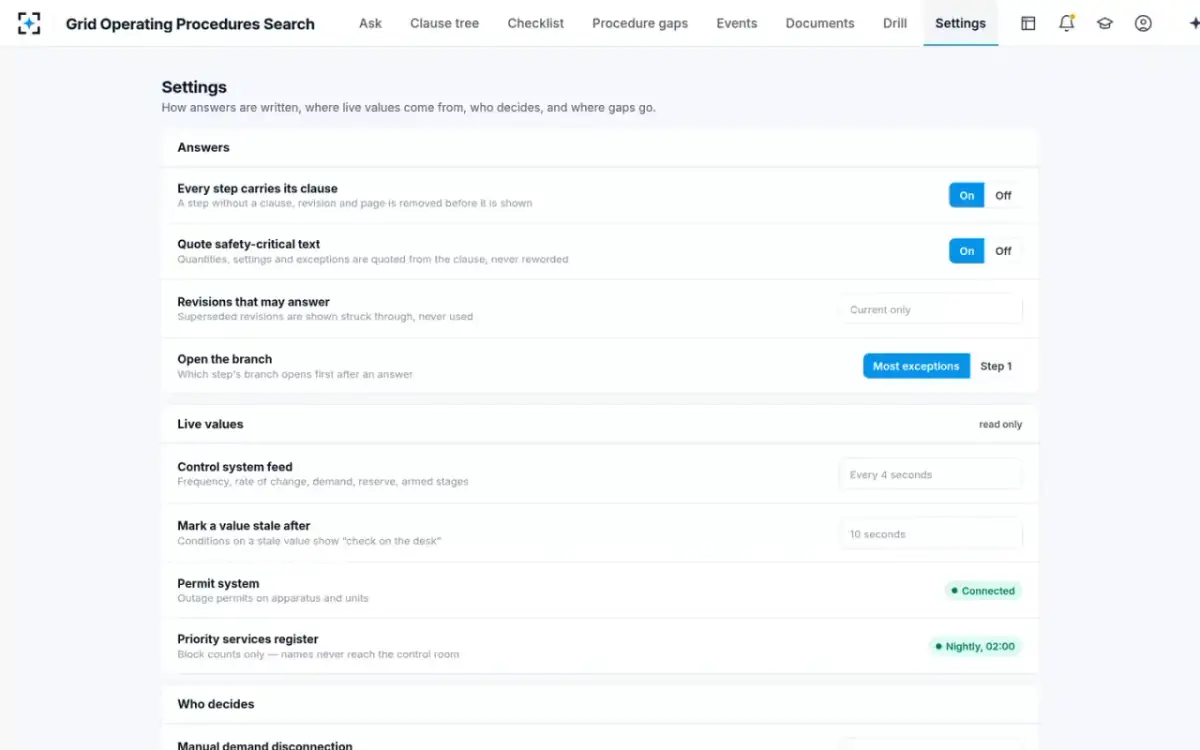This screenshot has width=1200, height=750.
Task: Switch to the Checklist tab
Action: point(536,23)
